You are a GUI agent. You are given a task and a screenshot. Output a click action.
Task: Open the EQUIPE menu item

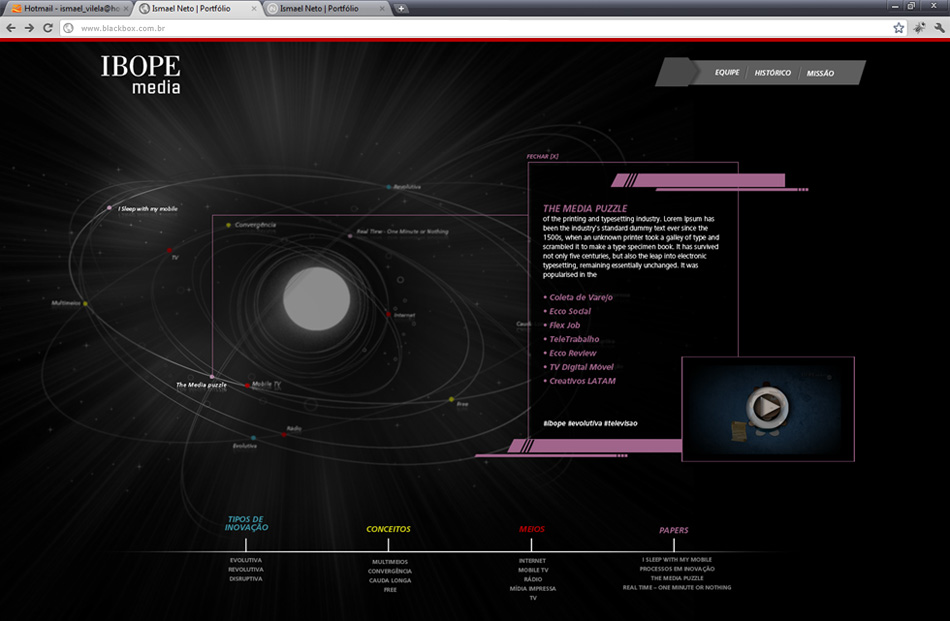coord(727,72)
